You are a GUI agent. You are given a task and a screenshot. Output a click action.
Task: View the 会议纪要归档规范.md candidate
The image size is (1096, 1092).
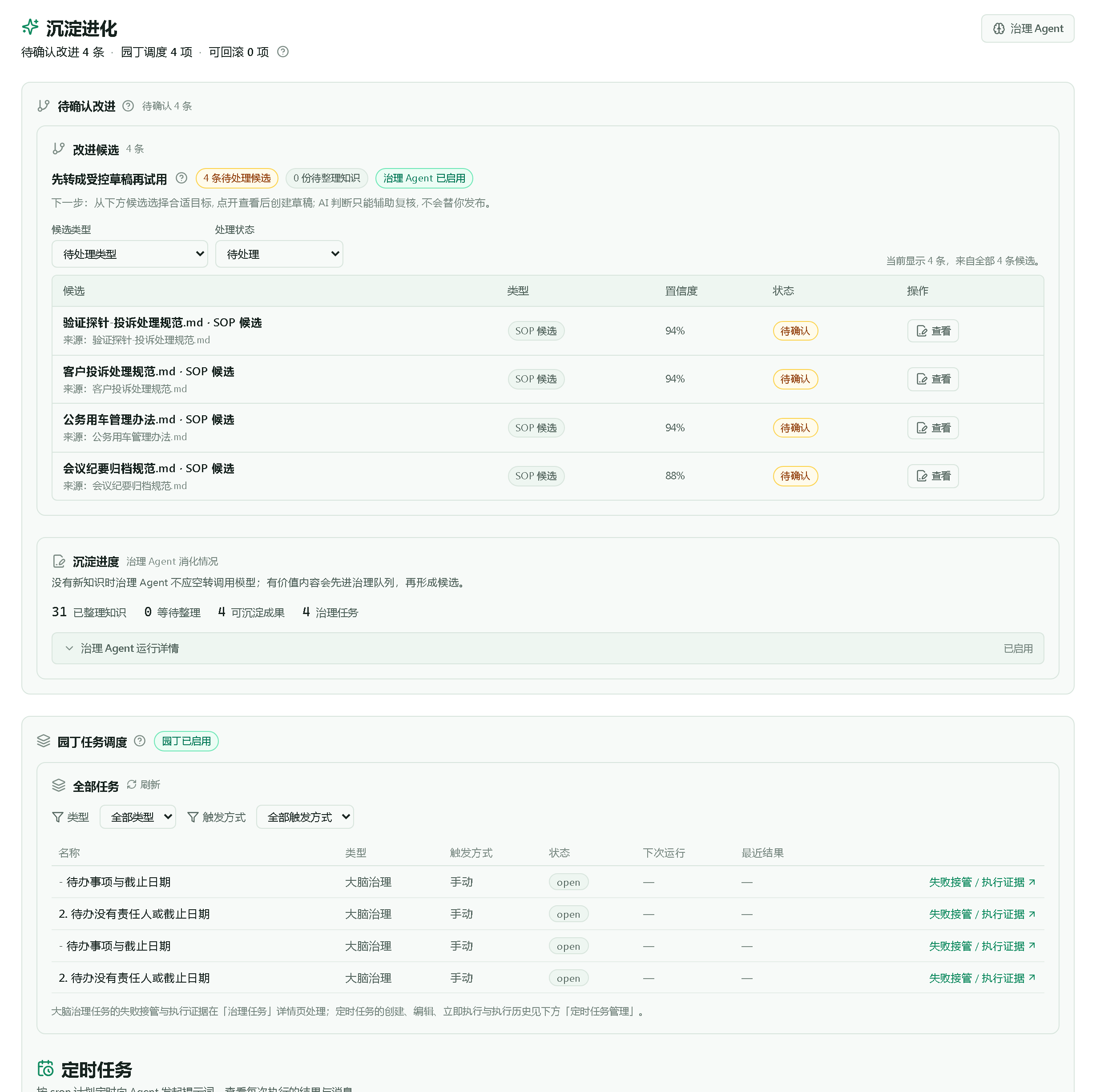[x=933, y=476]
